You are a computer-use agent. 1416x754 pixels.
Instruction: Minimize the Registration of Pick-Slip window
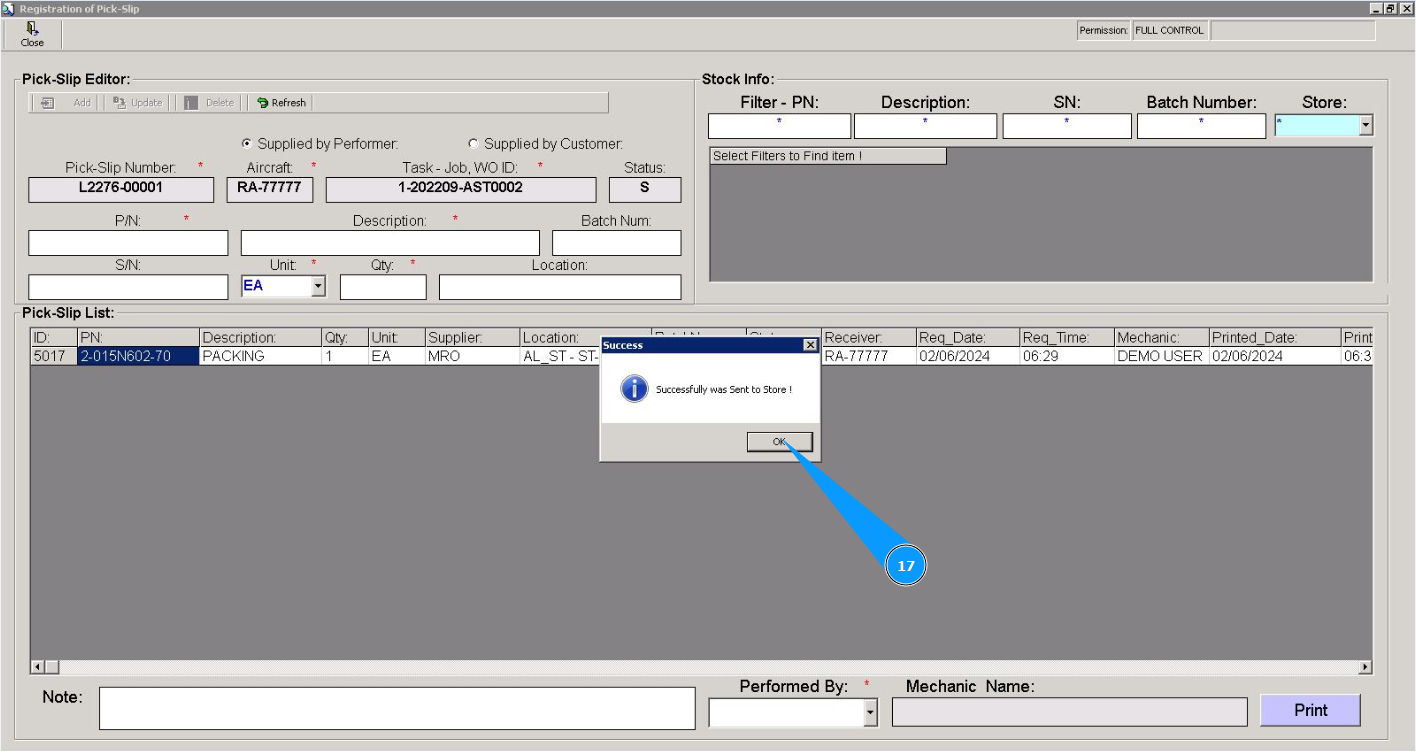[x=1376, y=8]
